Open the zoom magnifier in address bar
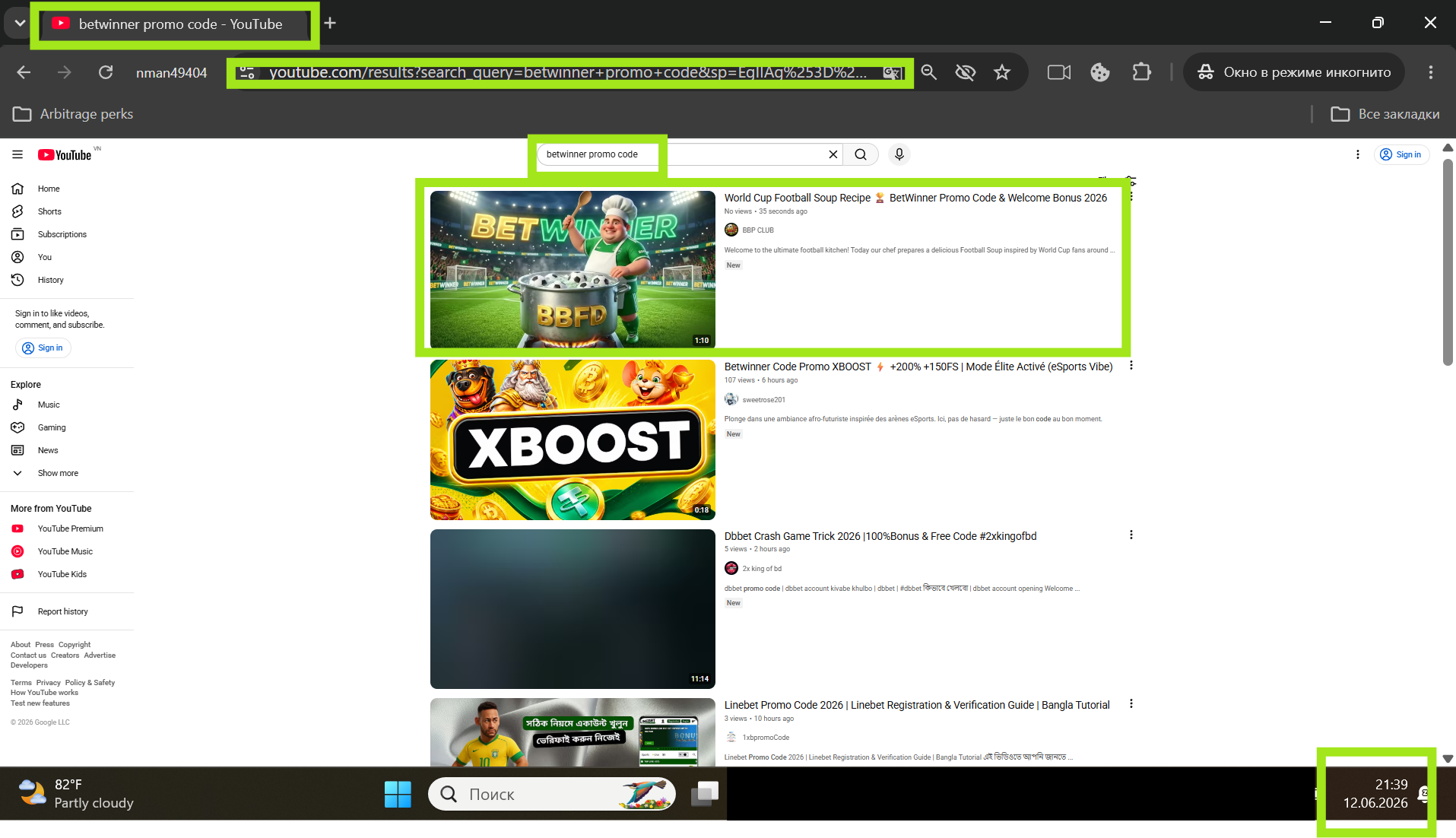 coord(928,72)
